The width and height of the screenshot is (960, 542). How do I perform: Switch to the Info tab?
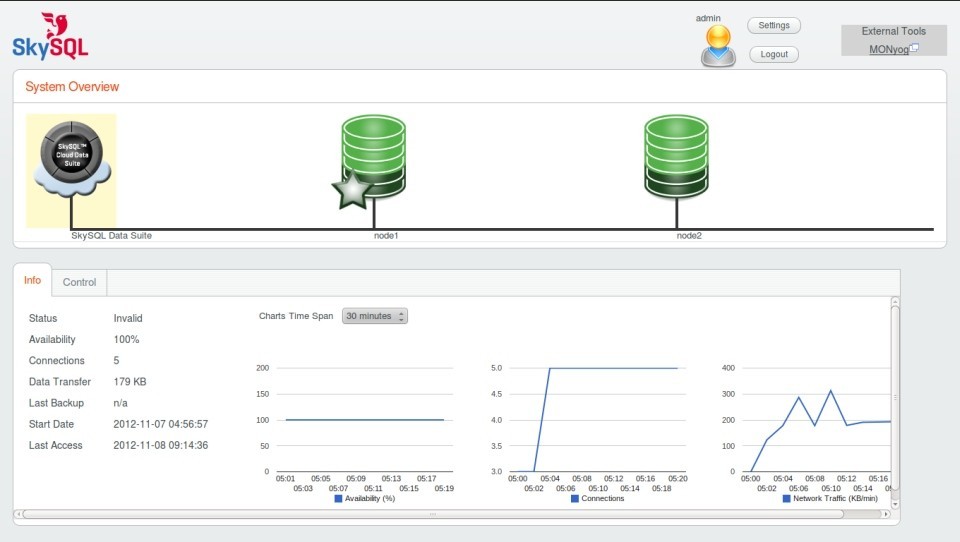pos(32,280)
